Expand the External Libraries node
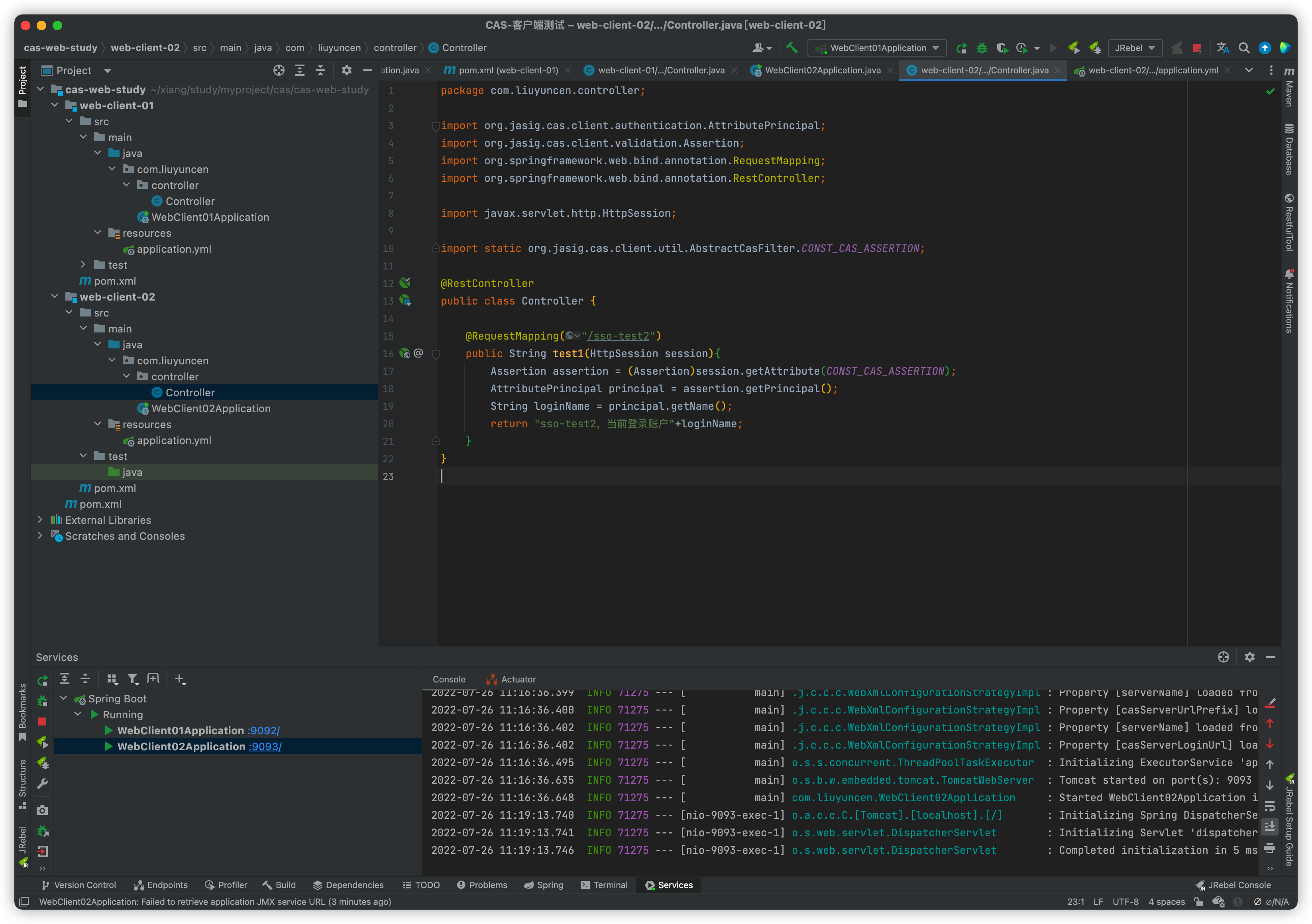Screen dimensions: 1312x924 (40, 520)
